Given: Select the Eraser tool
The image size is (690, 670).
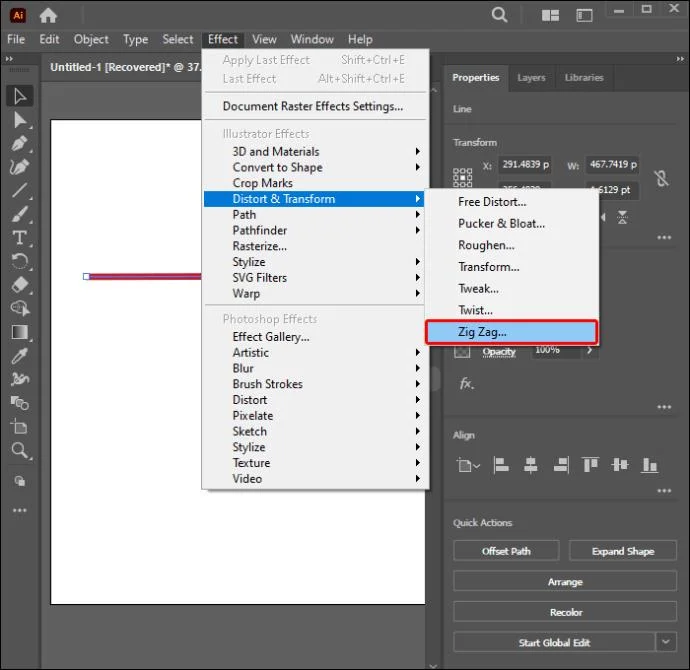Looking at the screenshot, I should pyautogui.click(x=20, y=285).
